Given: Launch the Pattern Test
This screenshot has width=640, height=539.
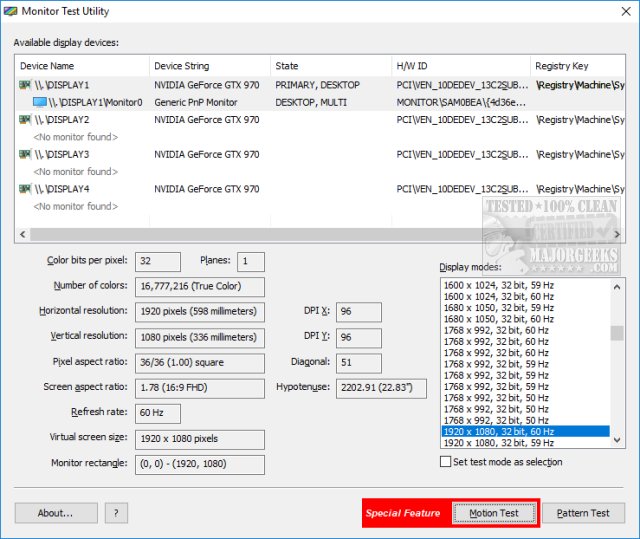Looking at the screenshot, I should click(583, 513).
